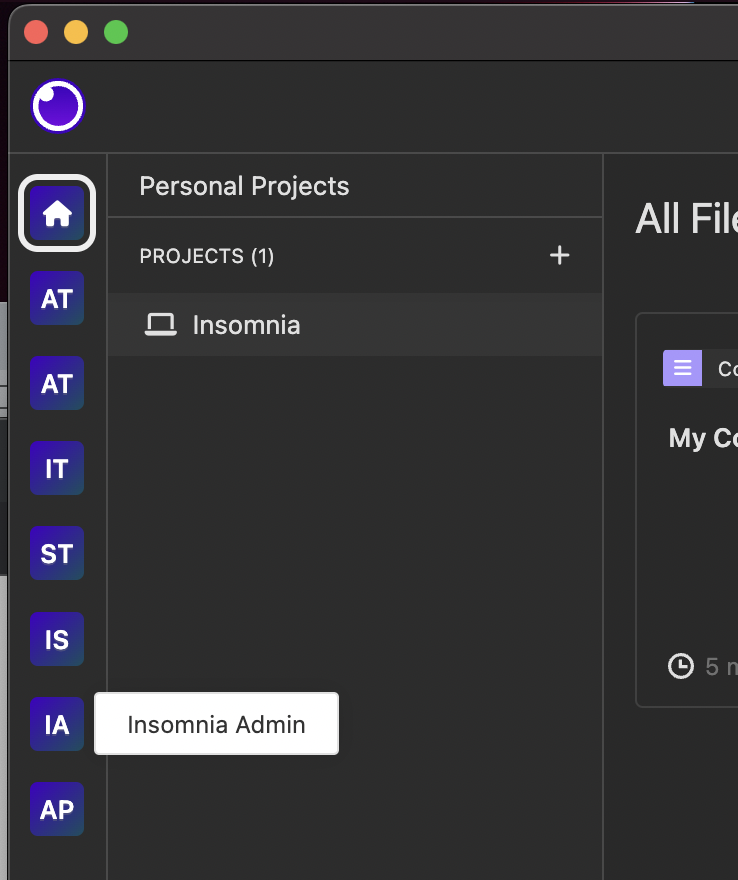738x880 pixels.
Task: Open the My Co… collection card
Action: click(687, 510)
